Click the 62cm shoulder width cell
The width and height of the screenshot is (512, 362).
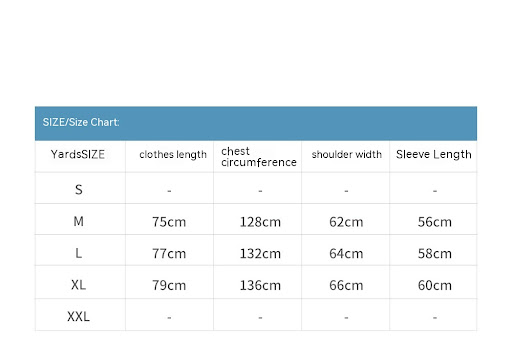click(346, 222)
